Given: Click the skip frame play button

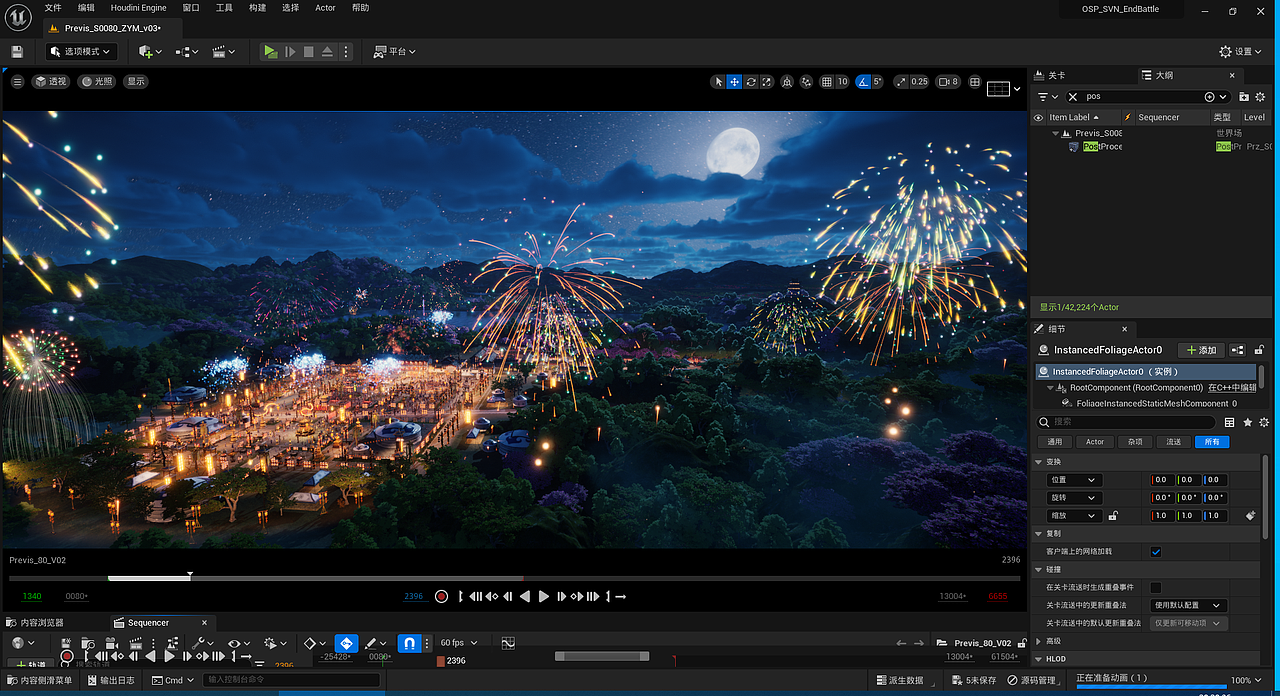Looking at the screenshot, I should [x=290, y=51].
